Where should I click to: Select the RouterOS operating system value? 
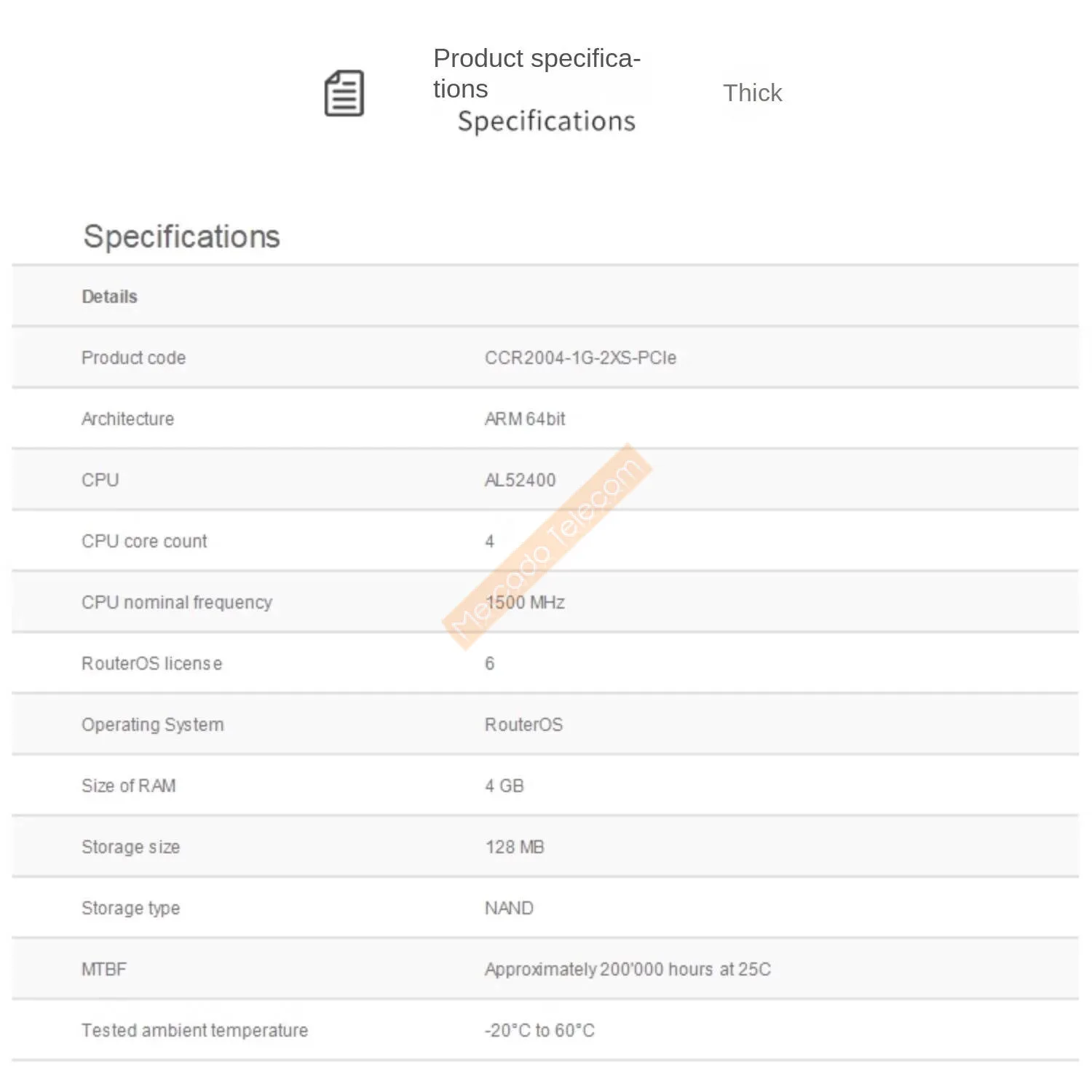(523, 724)
